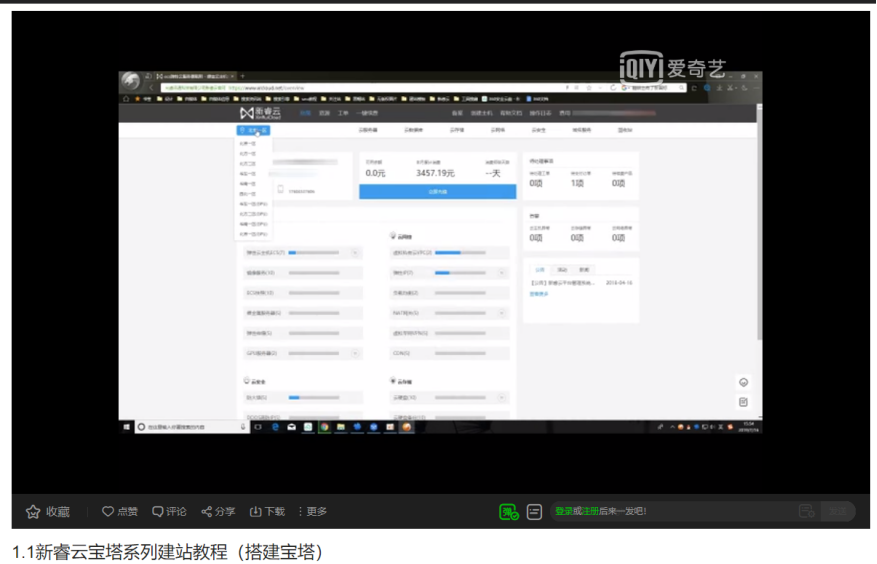
Task: Open danmaku style icon beside send button
Action: [x=807, y=511]
